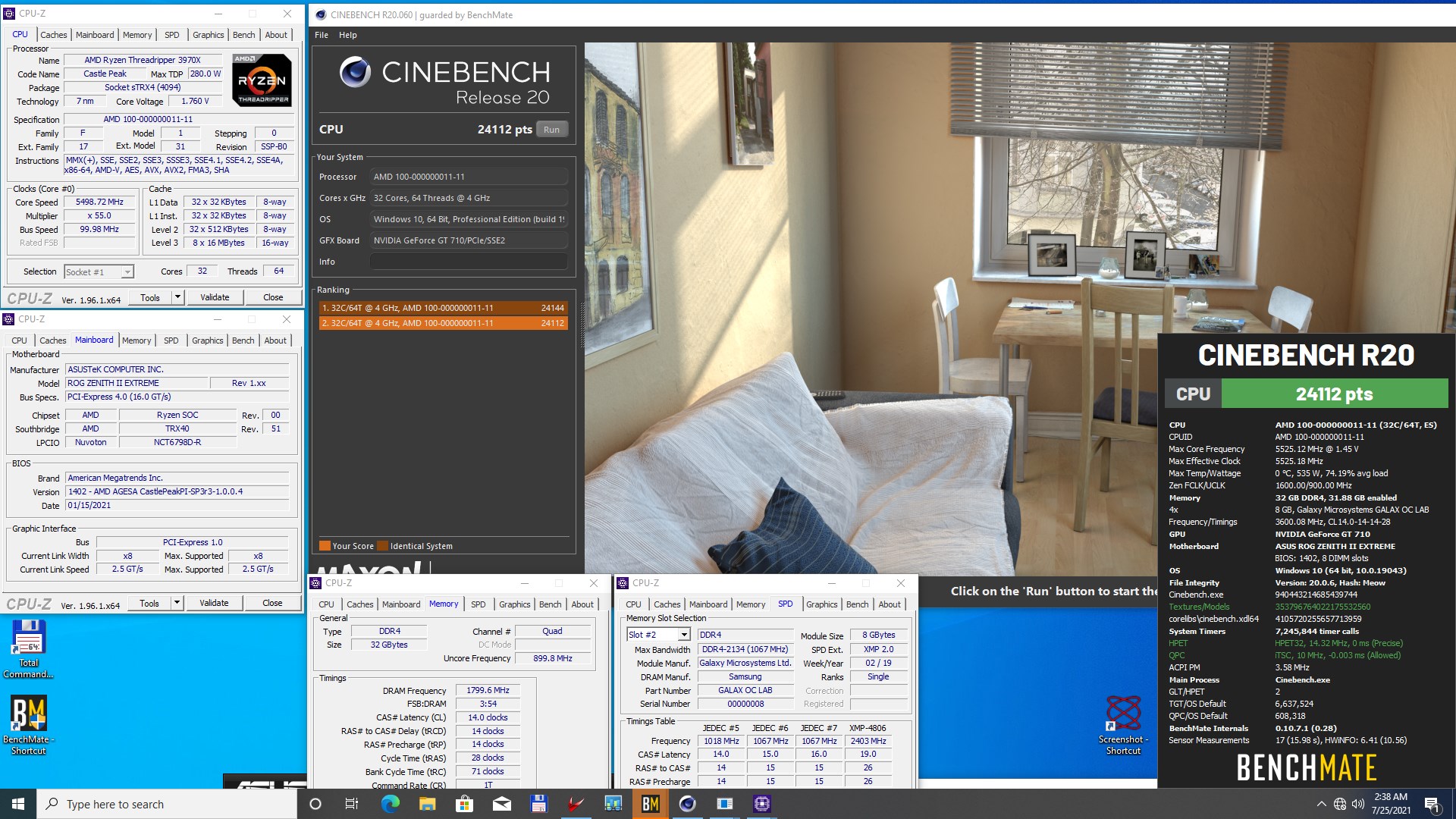1456x819 pixels.
Task: Open Cortana circle icon on taskbar
Action: 316,804
